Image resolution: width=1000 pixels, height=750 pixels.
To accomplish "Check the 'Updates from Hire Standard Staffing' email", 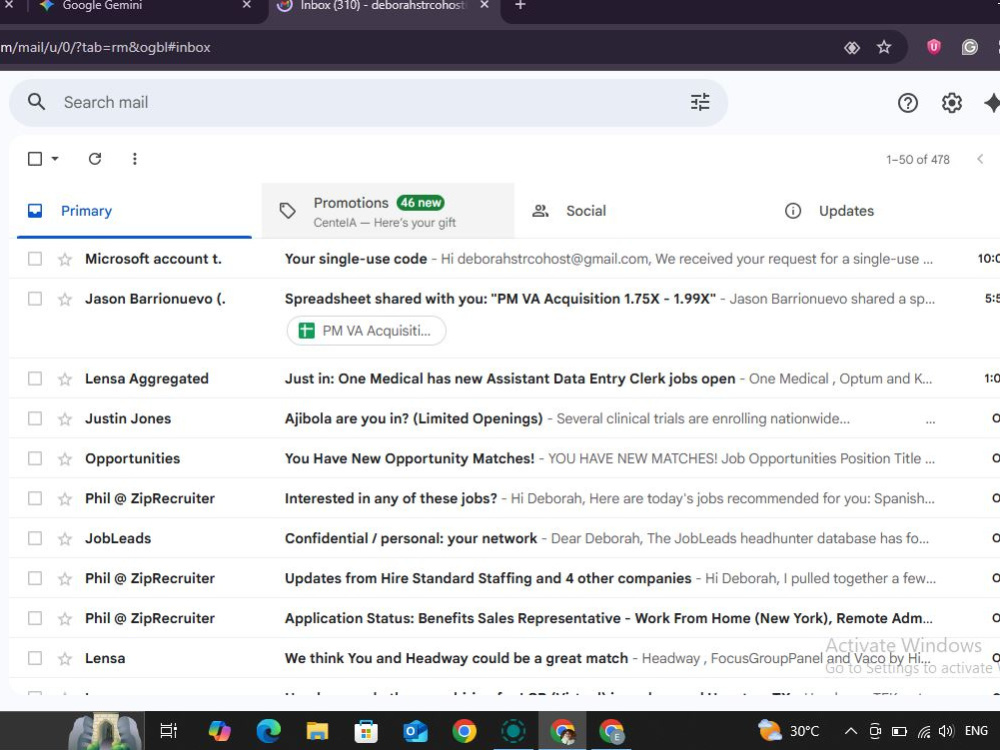I will 35,578.
